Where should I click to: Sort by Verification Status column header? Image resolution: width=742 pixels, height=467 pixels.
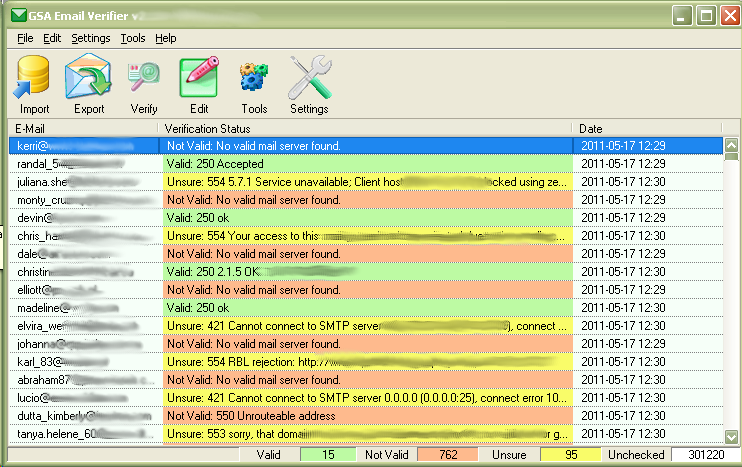pos(366,129)
